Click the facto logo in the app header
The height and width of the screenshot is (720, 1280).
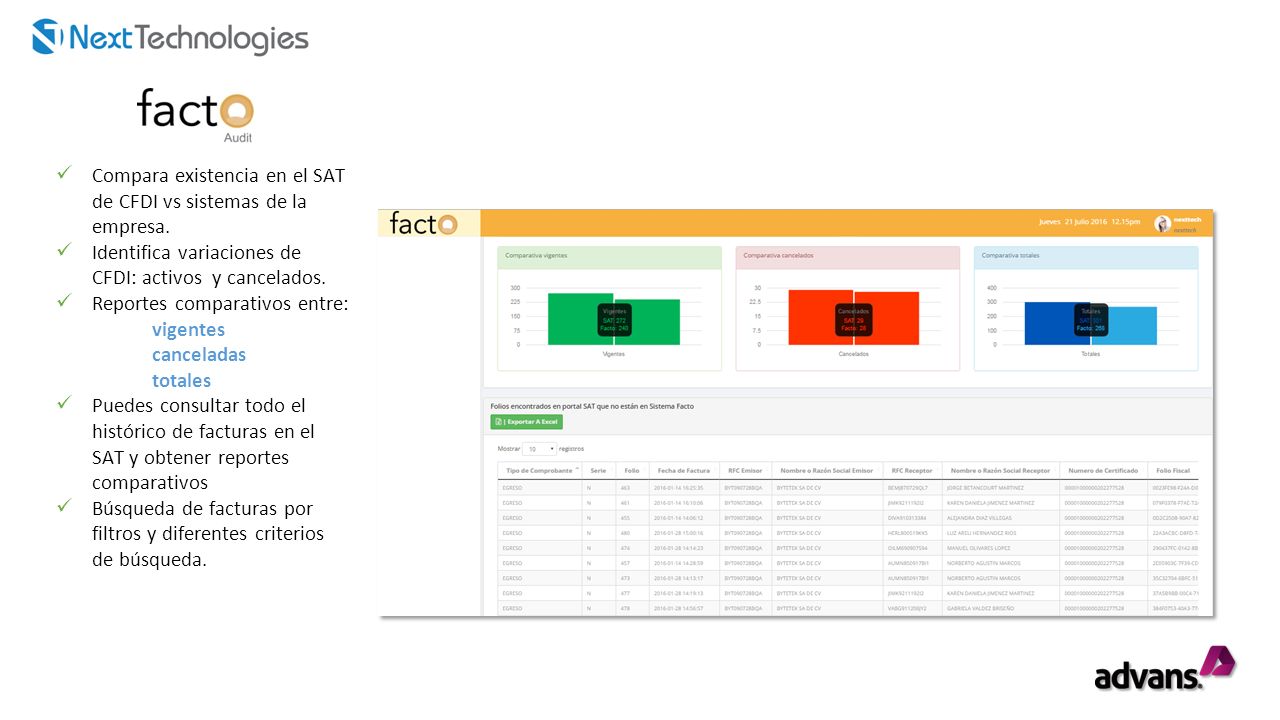pos(423,223)
